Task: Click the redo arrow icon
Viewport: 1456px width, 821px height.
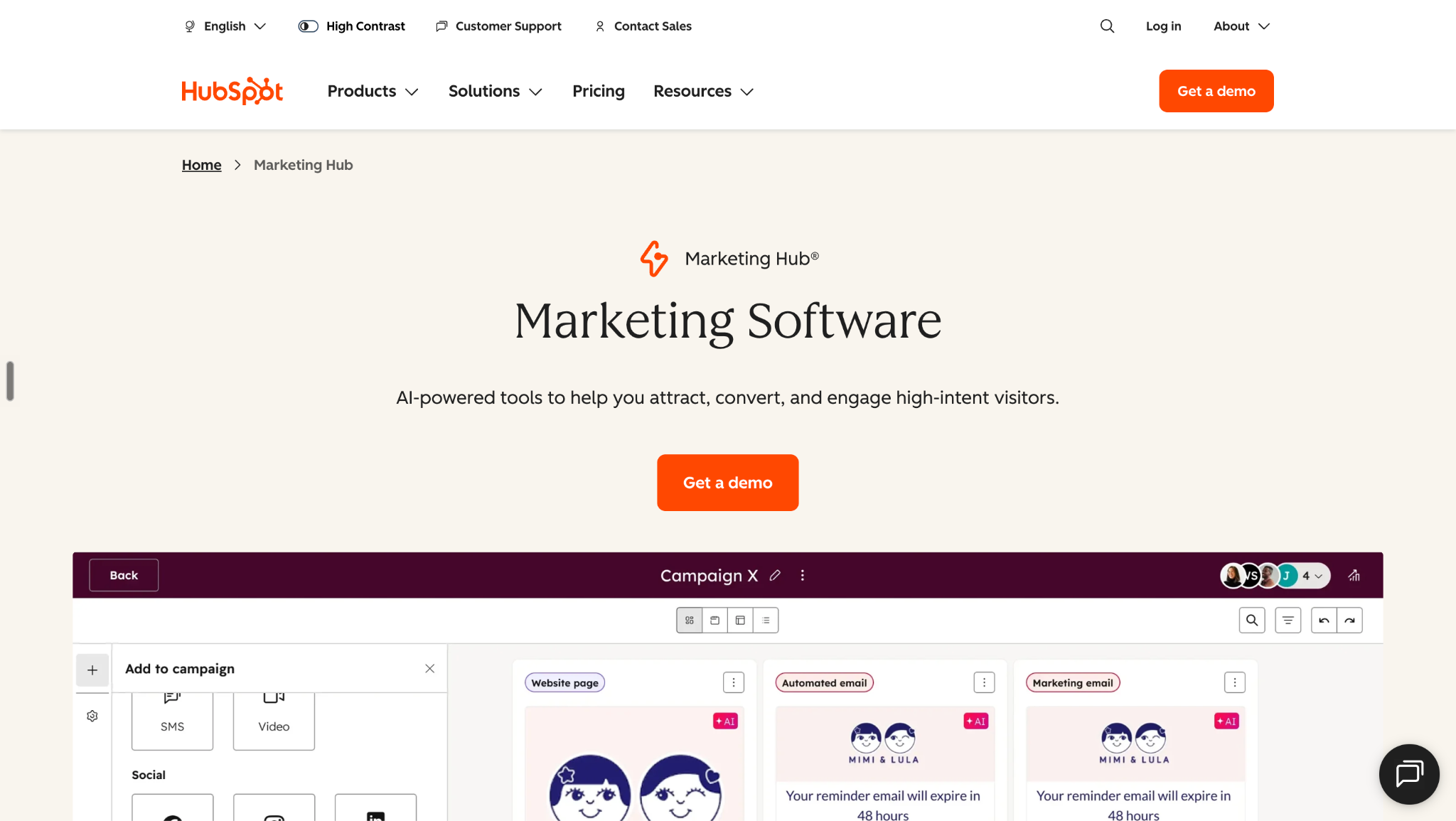Action: pos(1349,621)
